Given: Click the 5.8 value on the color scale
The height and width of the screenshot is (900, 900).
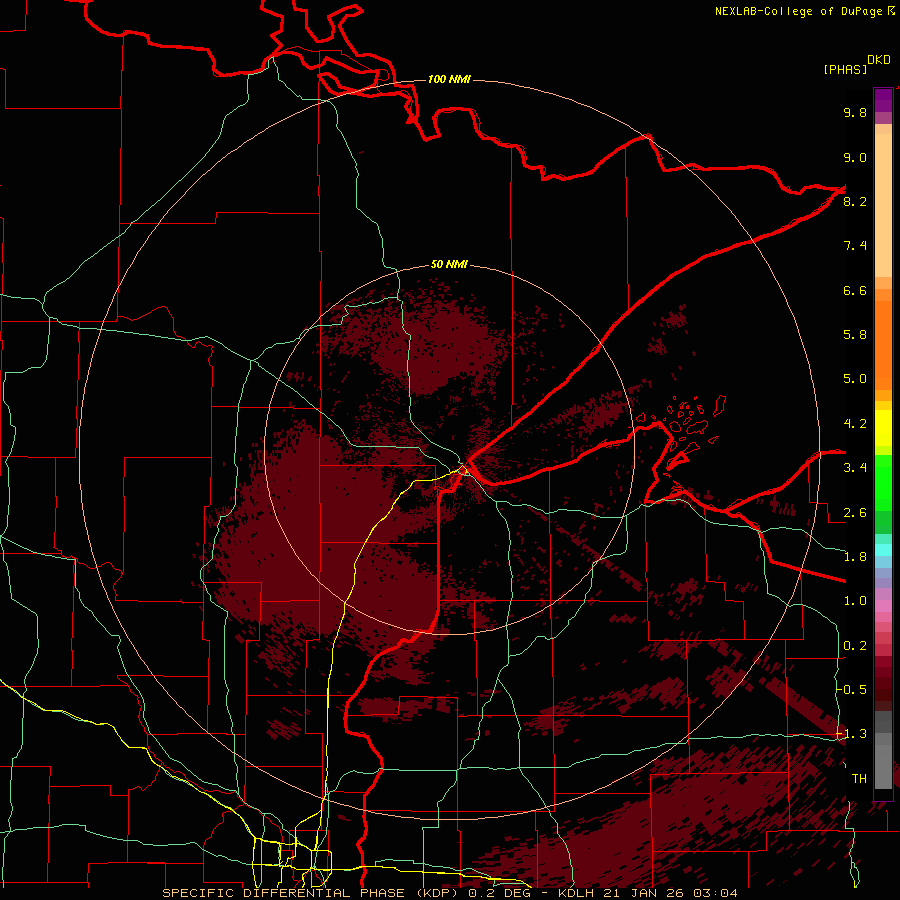Looking at the screenshot, I should coord(855,335).
